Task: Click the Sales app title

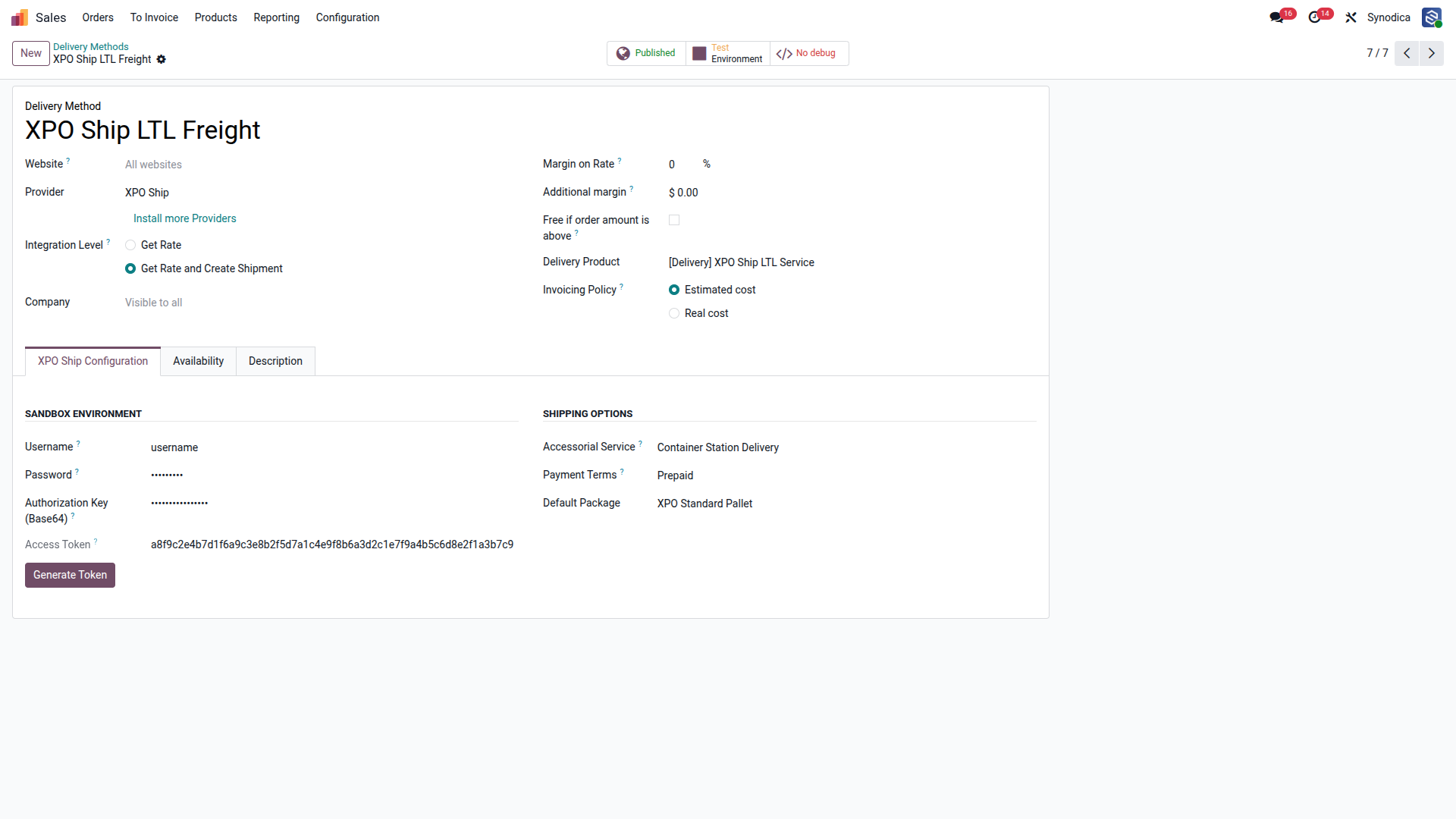Action: pos(51,17)
